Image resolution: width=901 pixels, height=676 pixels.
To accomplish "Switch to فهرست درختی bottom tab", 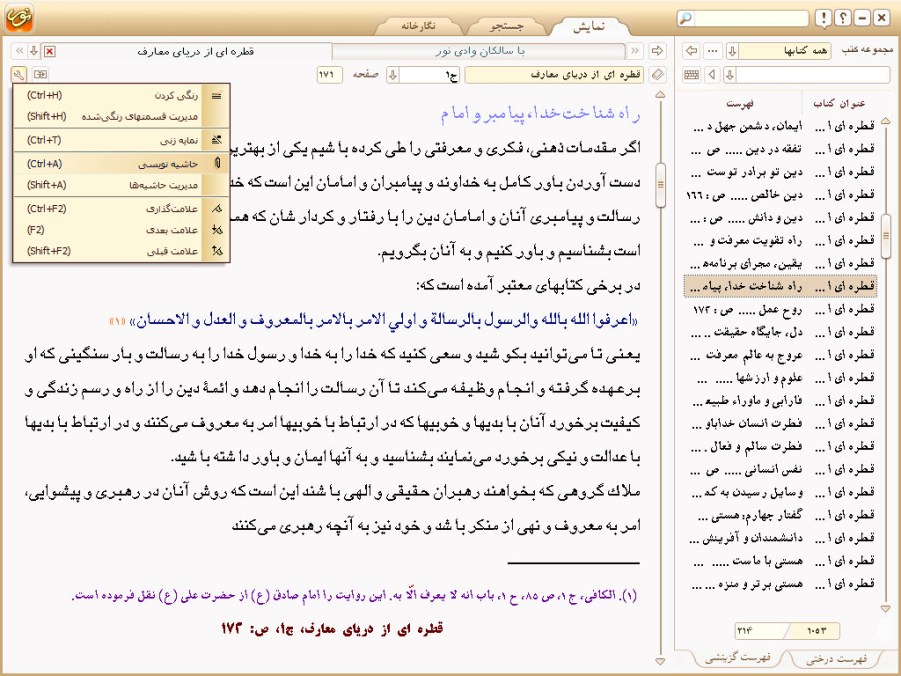I will [836, 659].
